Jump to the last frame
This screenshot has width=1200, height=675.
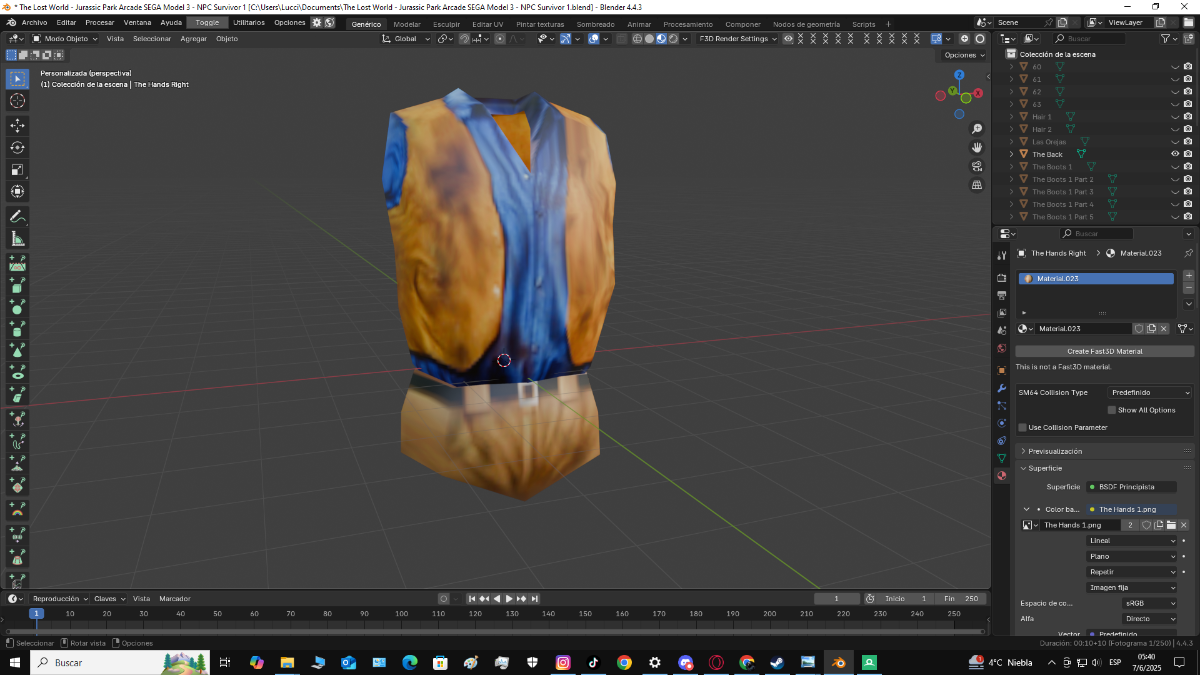tap(536, 598)
